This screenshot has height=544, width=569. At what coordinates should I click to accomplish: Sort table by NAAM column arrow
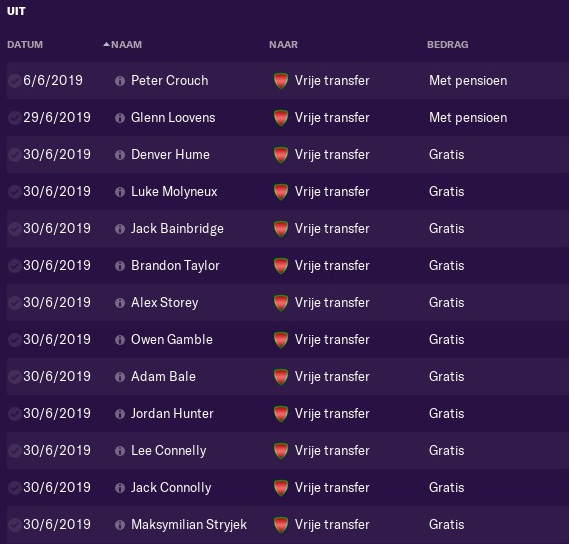pyautogui.click(x=106, y=45)
